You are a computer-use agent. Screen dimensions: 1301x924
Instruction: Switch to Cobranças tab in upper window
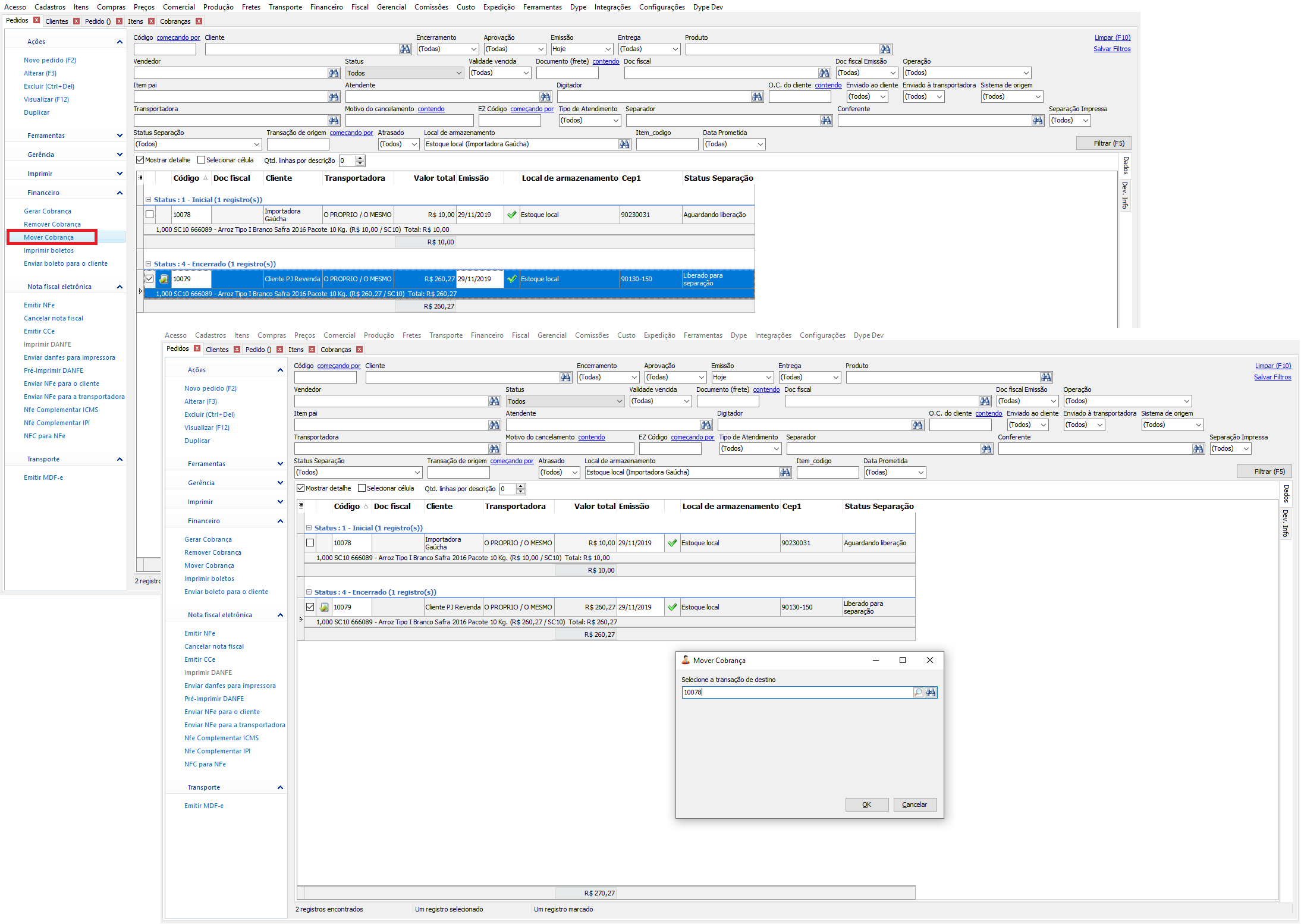[x=175, y=21]
